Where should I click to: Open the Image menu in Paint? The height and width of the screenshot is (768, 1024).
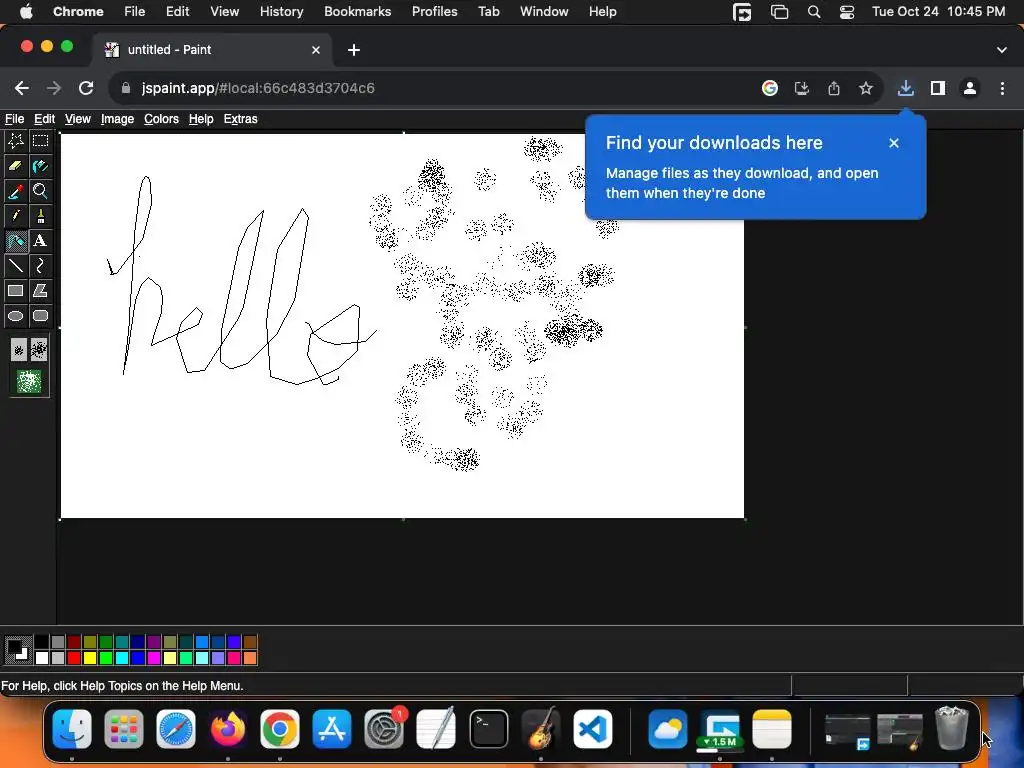tap(118, 119)
